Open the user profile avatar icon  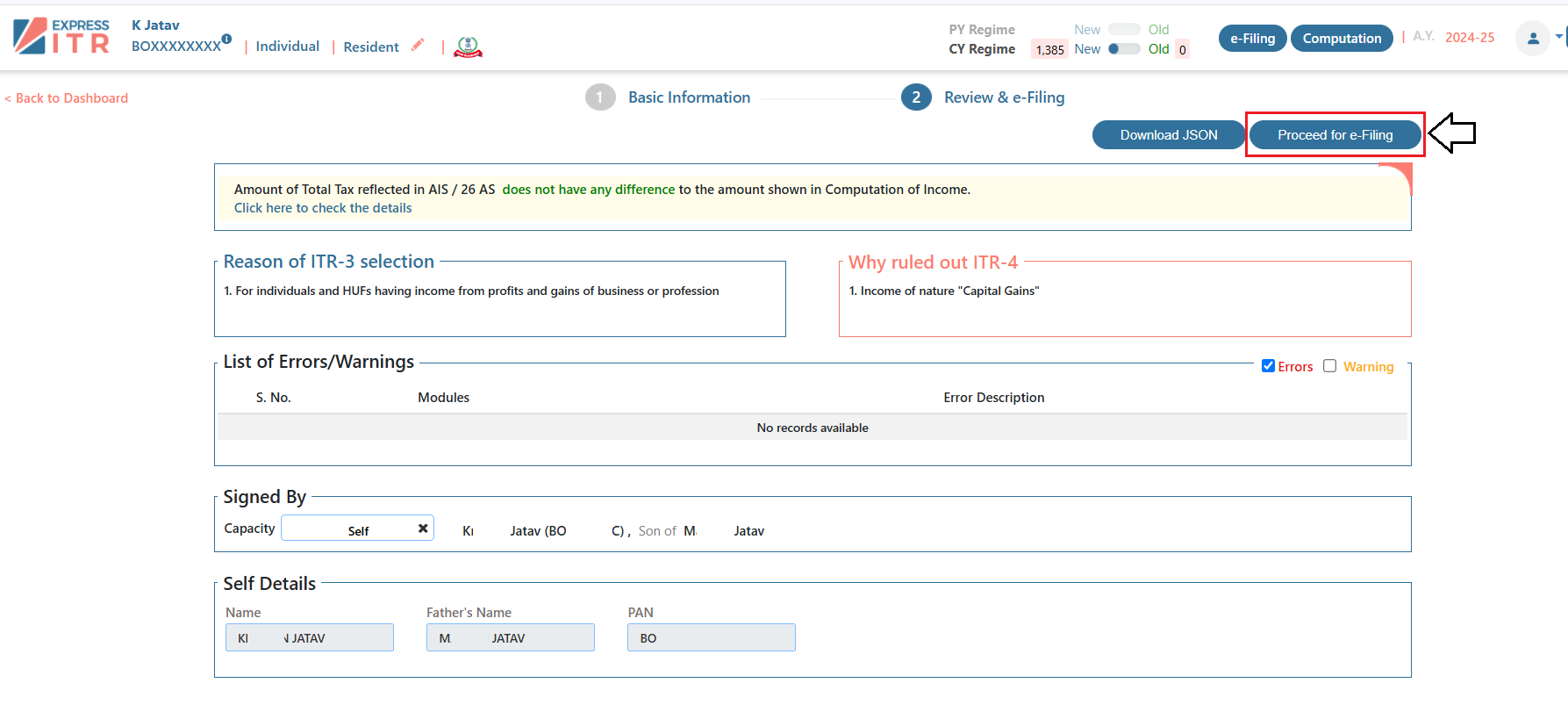click(1533, 38)
